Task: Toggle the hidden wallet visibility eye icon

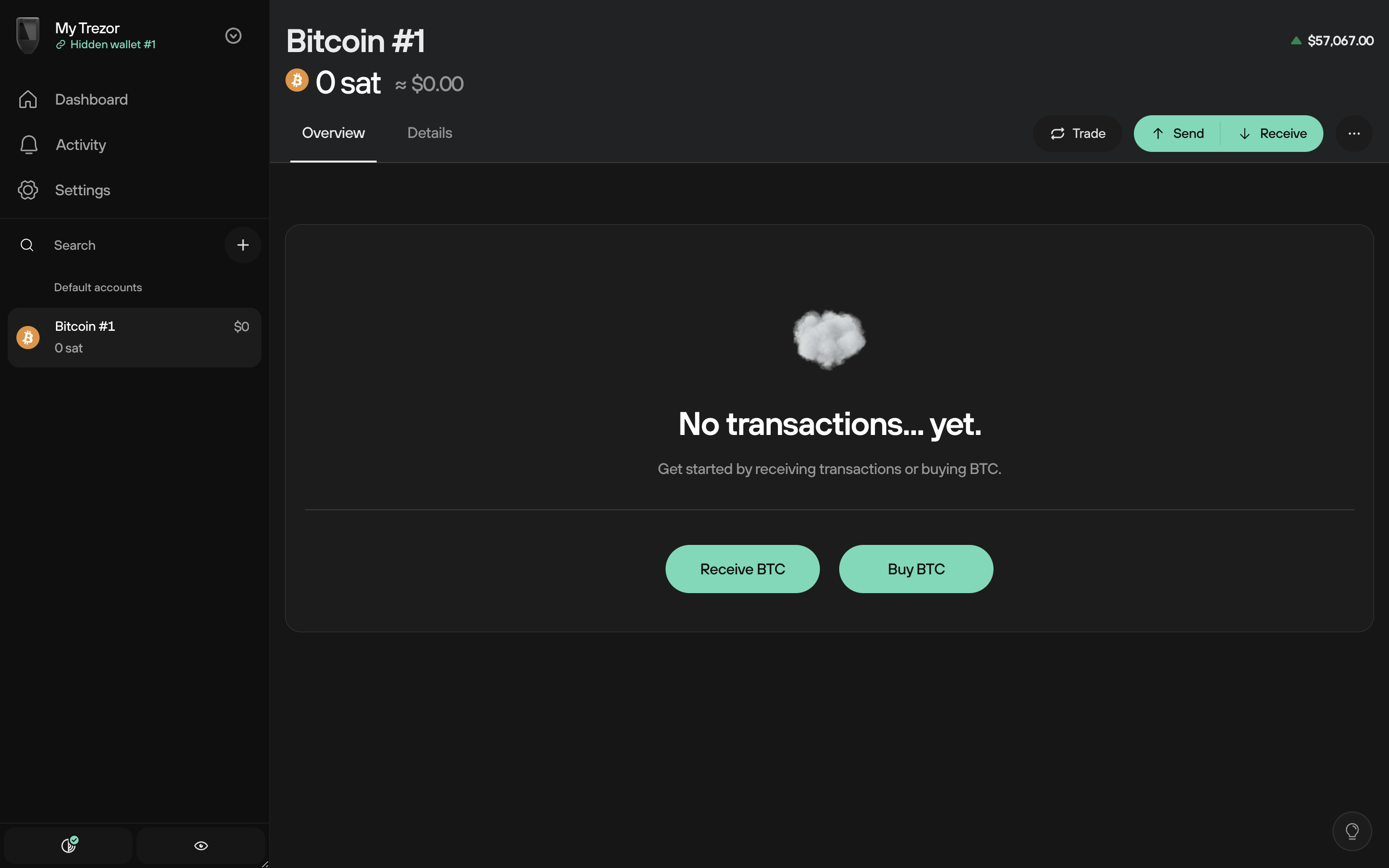Action: click(200, 845)
